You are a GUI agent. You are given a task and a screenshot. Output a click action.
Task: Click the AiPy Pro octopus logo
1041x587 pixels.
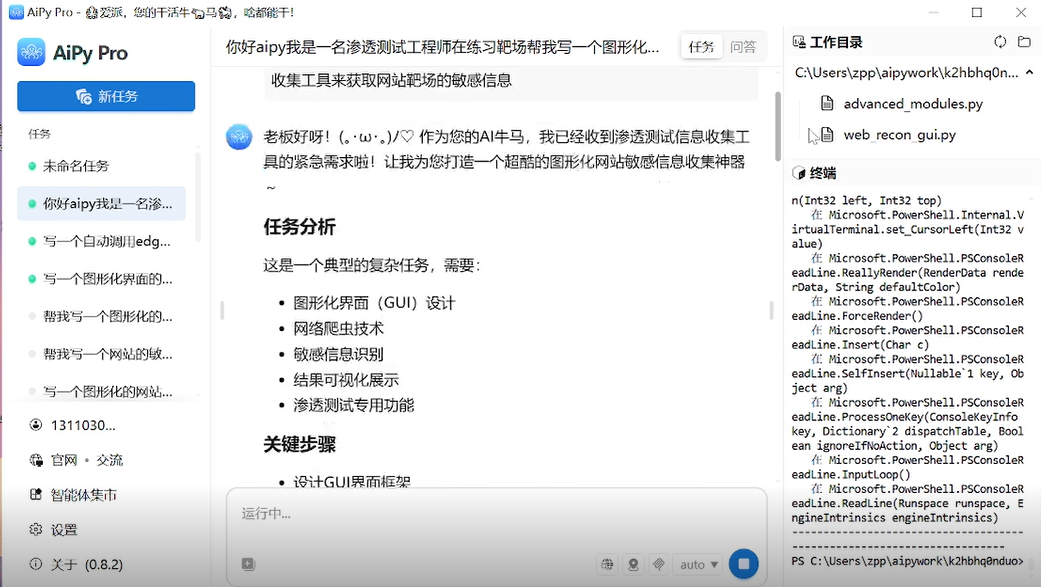pyautogui.click(x=31, y=52)
